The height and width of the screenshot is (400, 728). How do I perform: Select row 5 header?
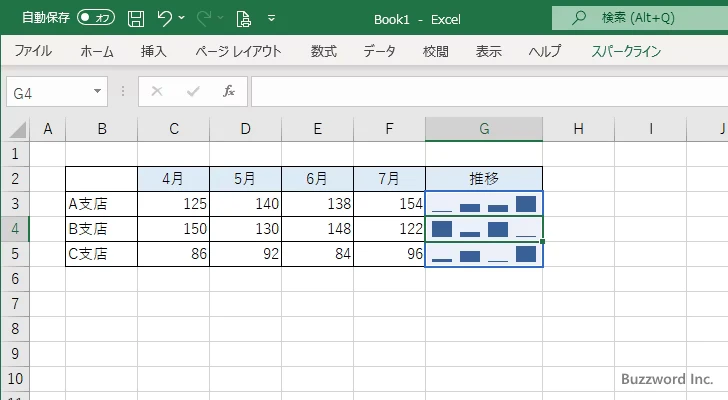pyautogui.click(x=15, y=254)
